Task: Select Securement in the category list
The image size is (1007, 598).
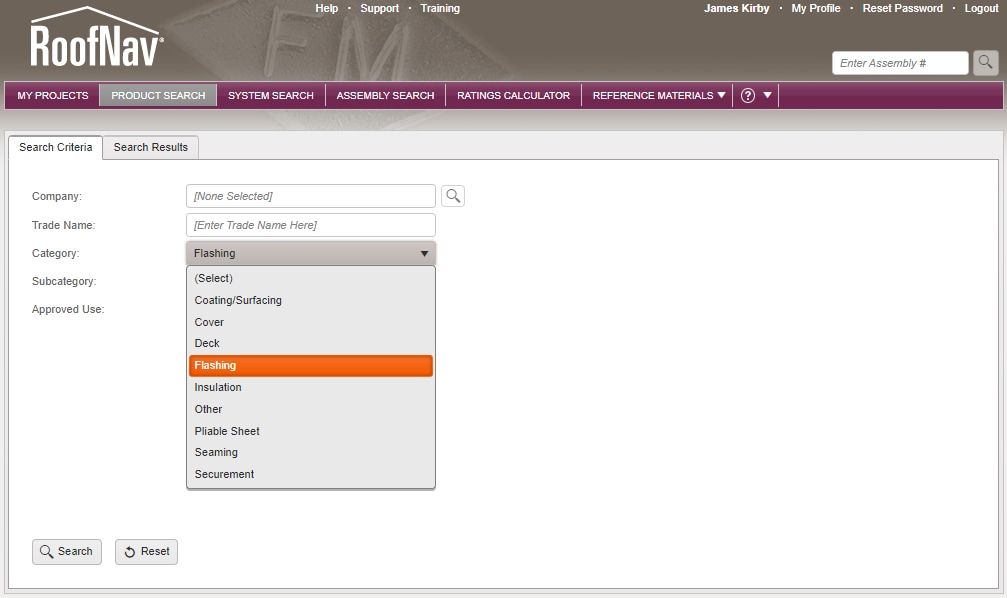Action: pos(224,474)
